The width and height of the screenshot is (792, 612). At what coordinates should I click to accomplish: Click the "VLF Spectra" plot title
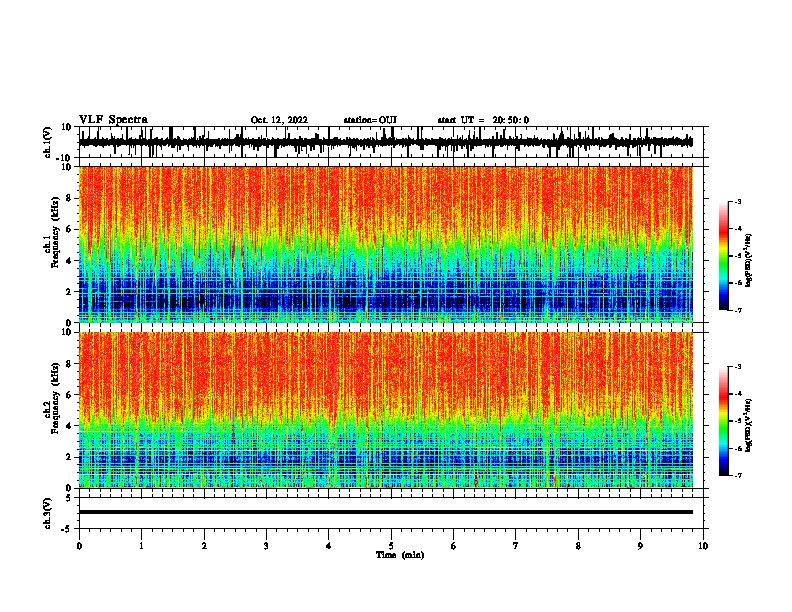(113, 120)
